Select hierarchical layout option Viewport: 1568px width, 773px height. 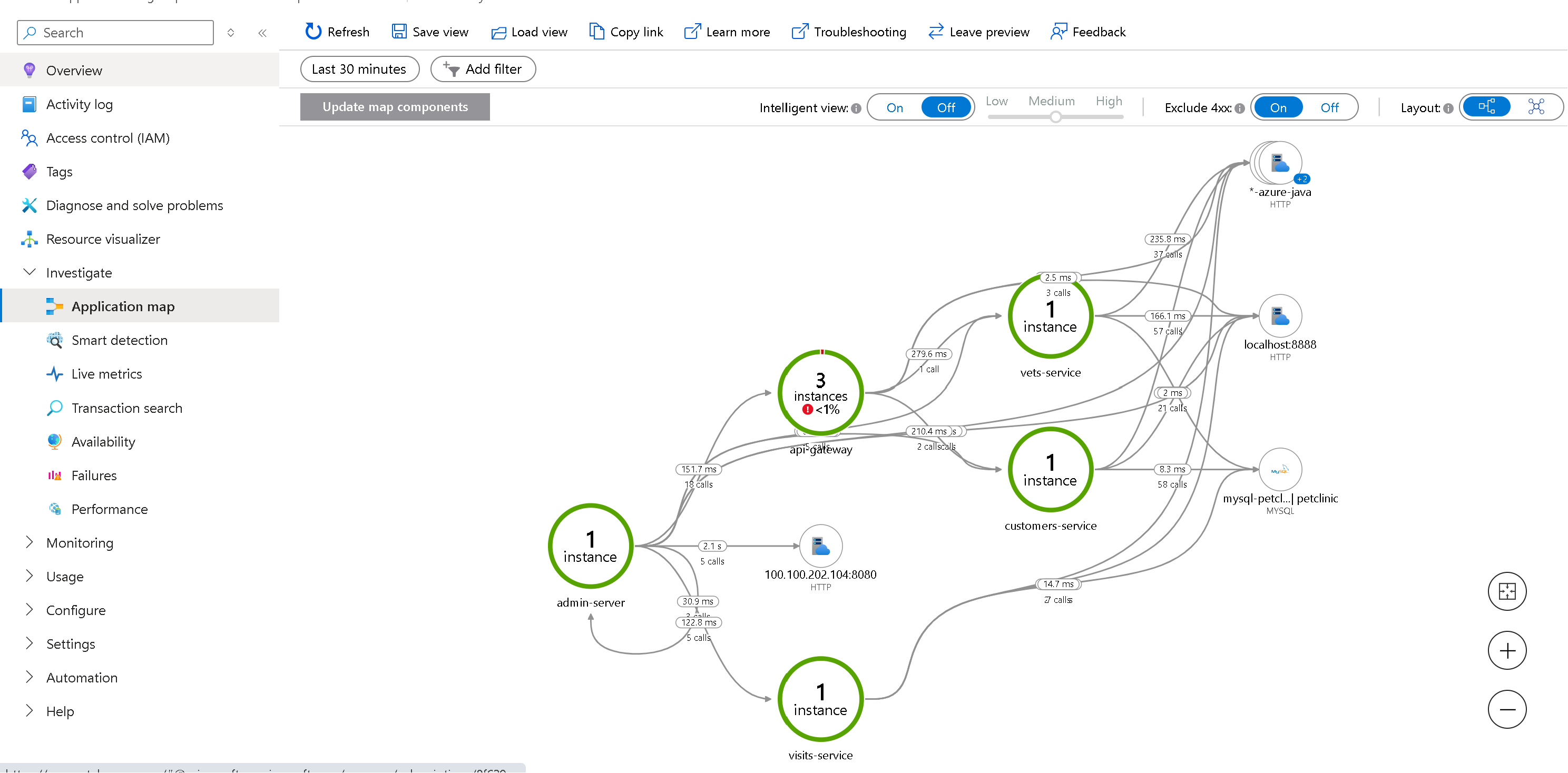tap(1486, 107)
